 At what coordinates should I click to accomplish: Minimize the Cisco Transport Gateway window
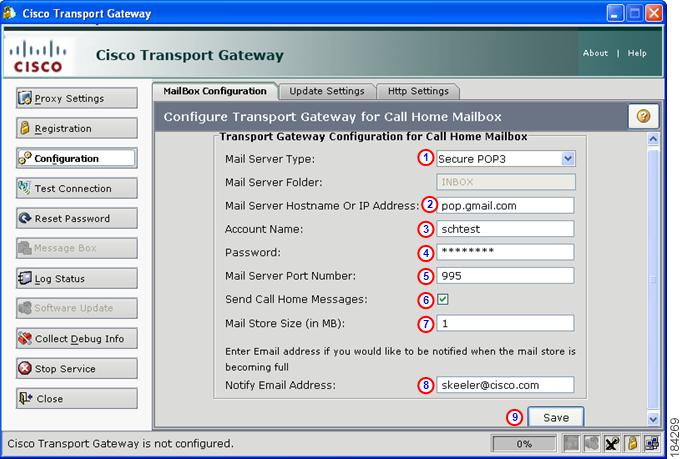coord(615,14)
